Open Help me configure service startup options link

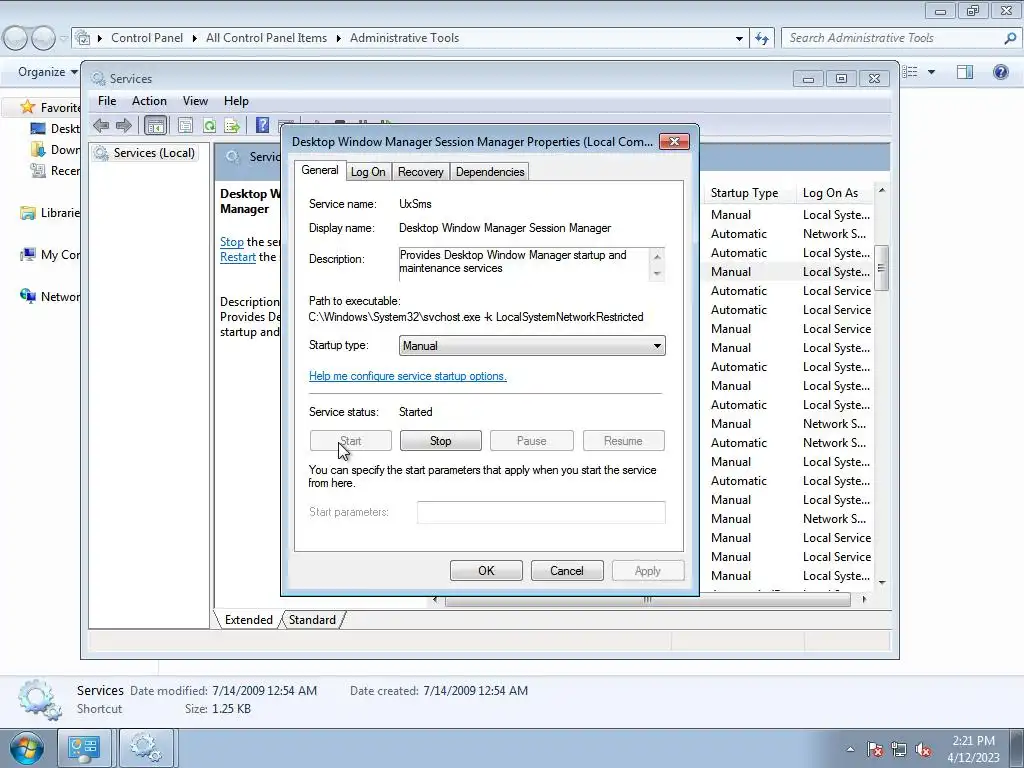(x=408, y=376)
